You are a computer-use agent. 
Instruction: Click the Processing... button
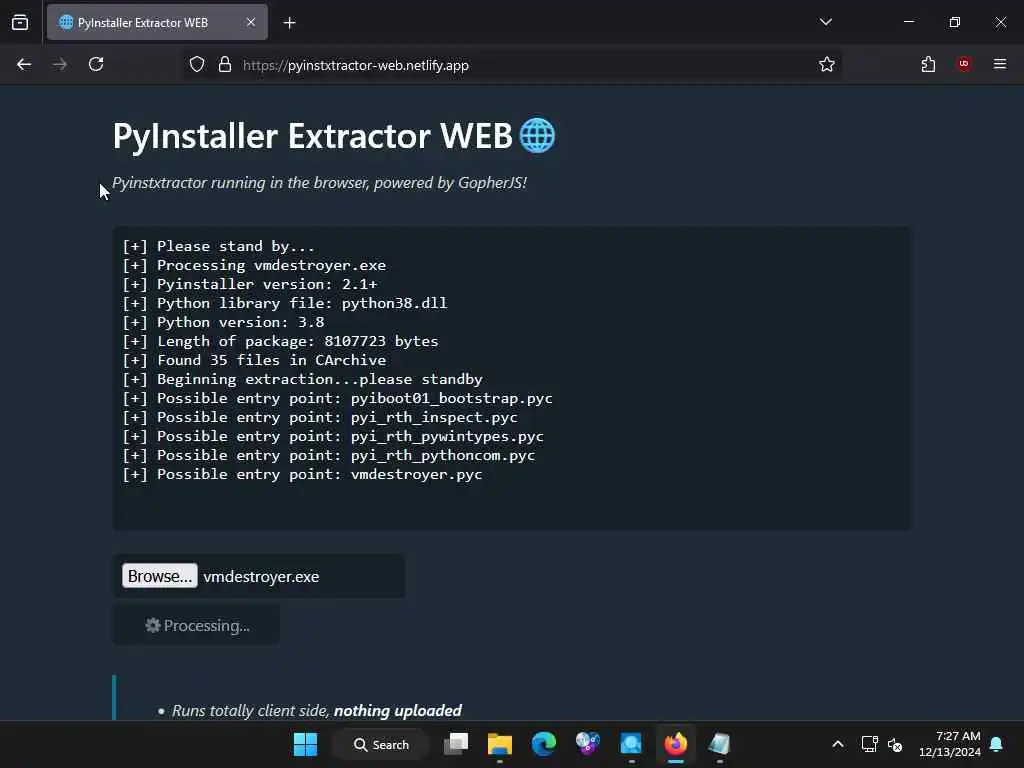(197, 626)
